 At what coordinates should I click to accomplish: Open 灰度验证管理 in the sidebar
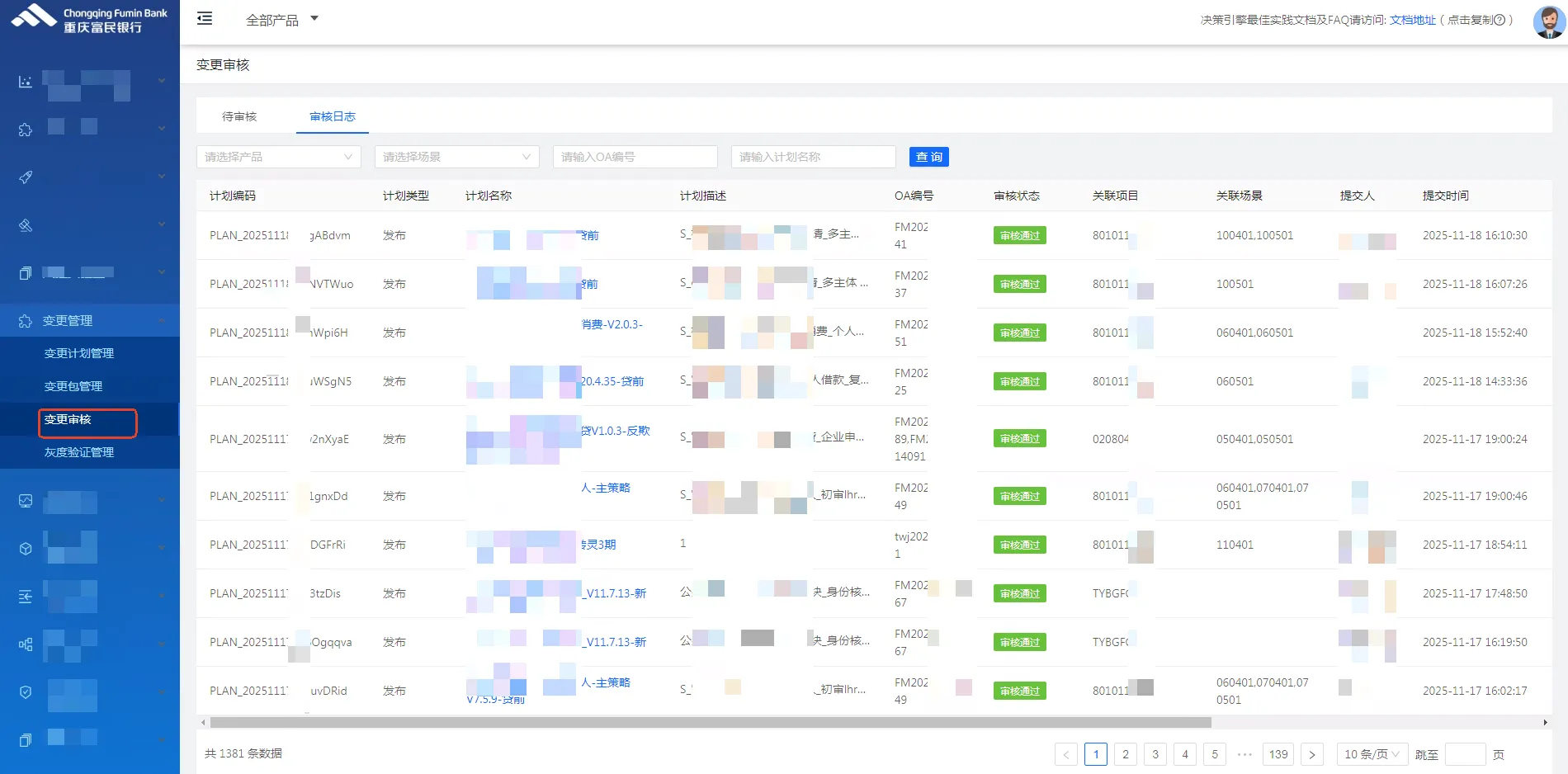[x=79, y=452]
